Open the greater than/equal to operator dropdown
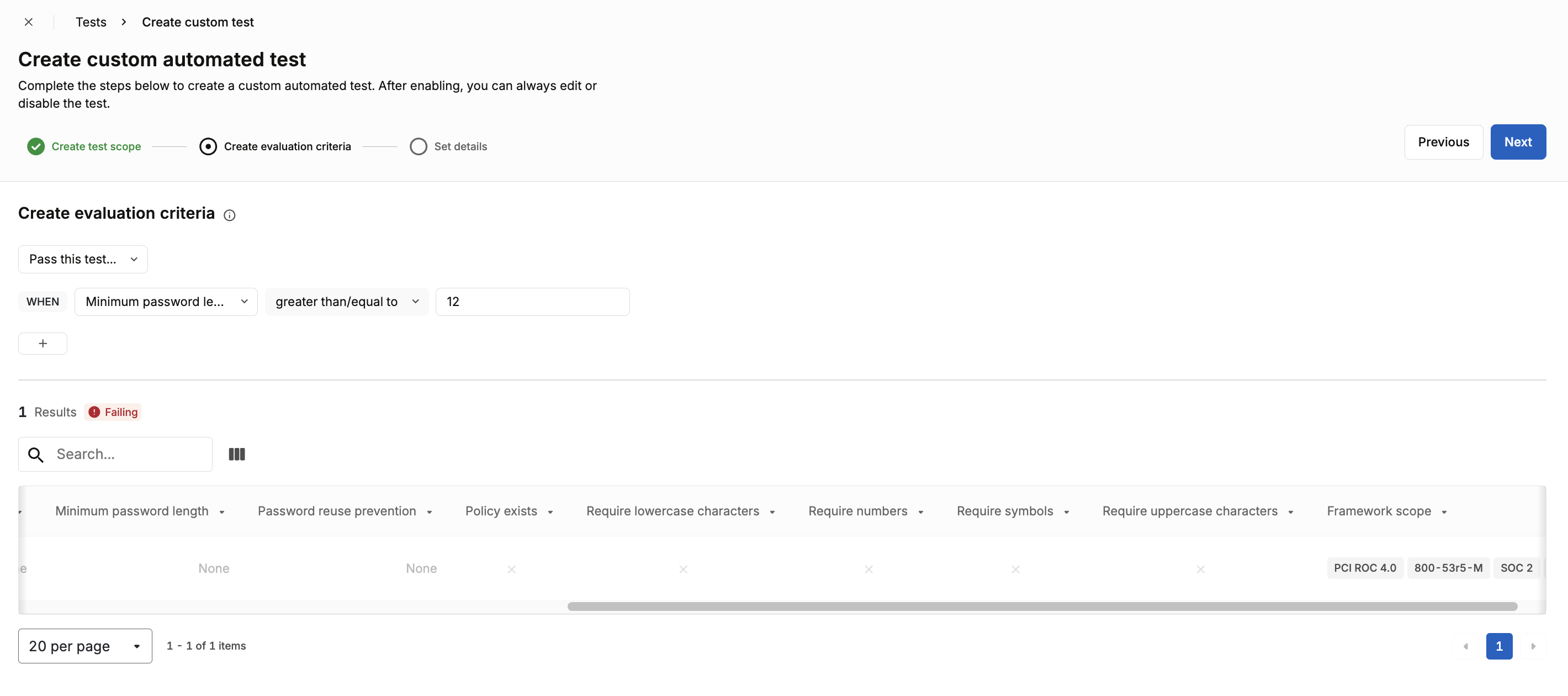 [x=347, y=302]
